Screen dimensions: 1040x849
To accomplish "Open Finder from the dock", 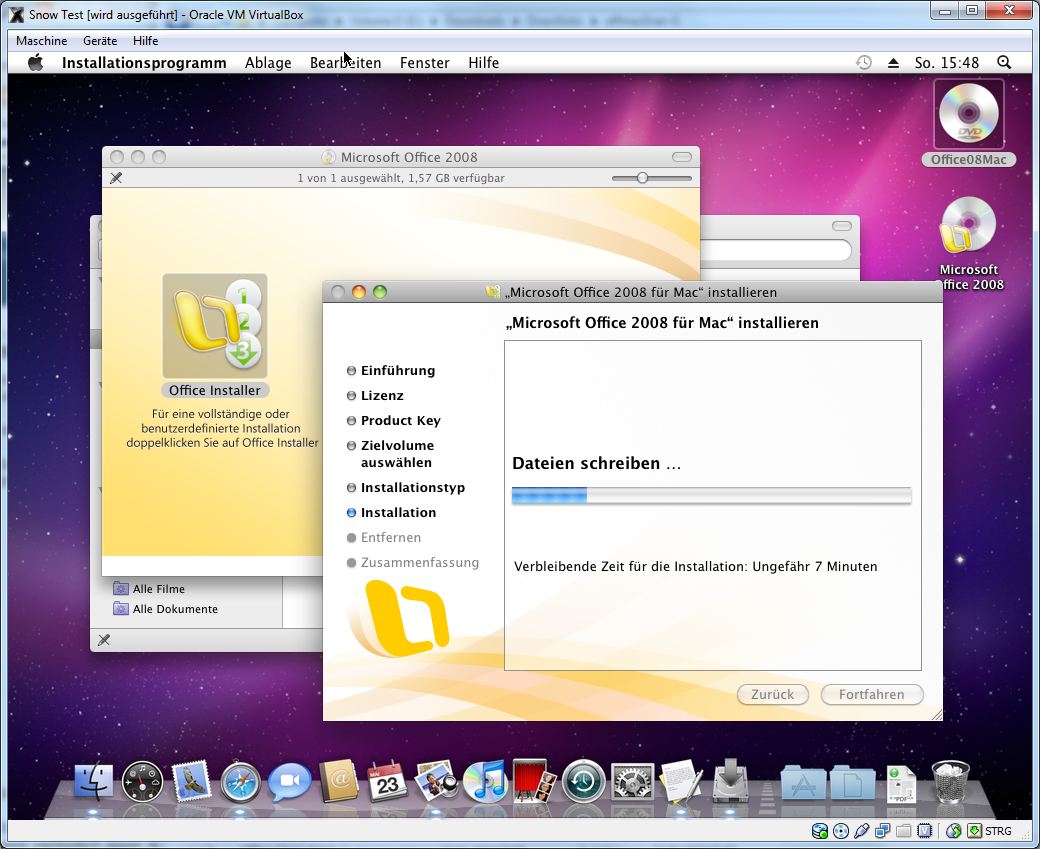I will click(93, 781).
